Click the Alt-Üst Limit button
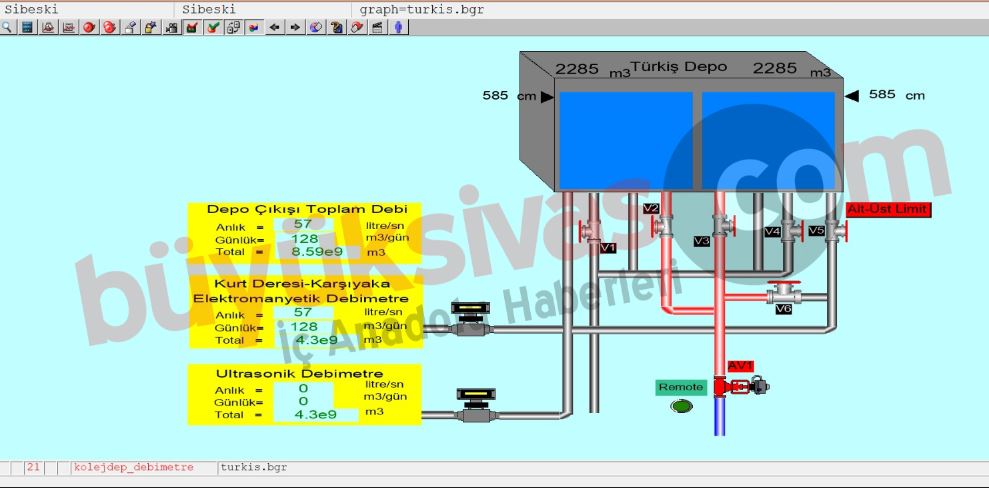 [888, 210]
